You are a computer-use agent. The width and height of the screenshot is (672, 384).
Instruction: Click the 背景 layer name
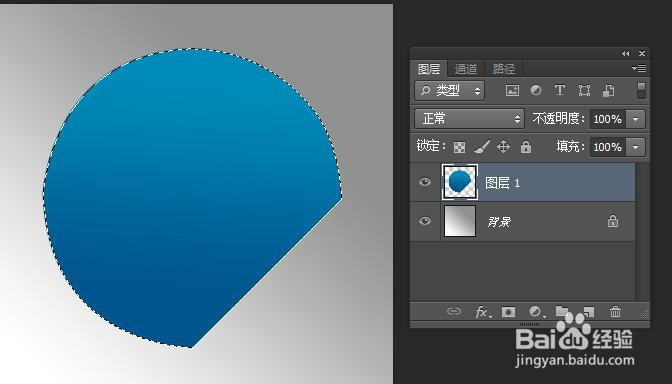click(499, 222)
